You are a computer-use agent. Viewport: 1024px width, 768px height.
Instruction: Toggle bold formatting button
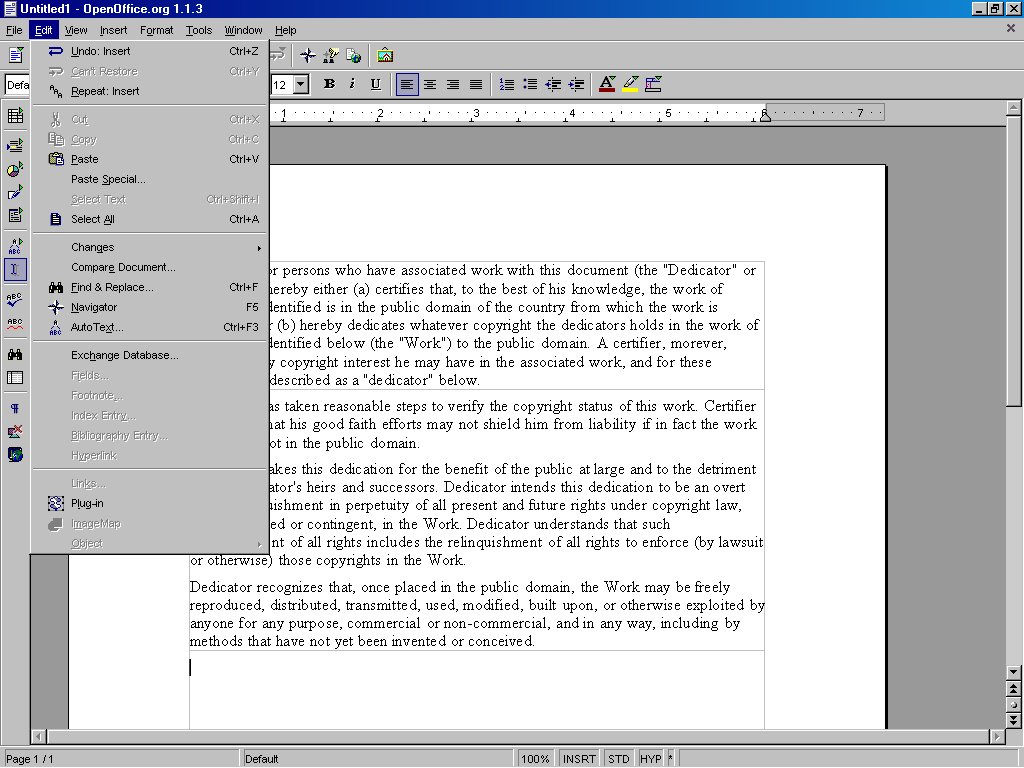tap(328, 85)
